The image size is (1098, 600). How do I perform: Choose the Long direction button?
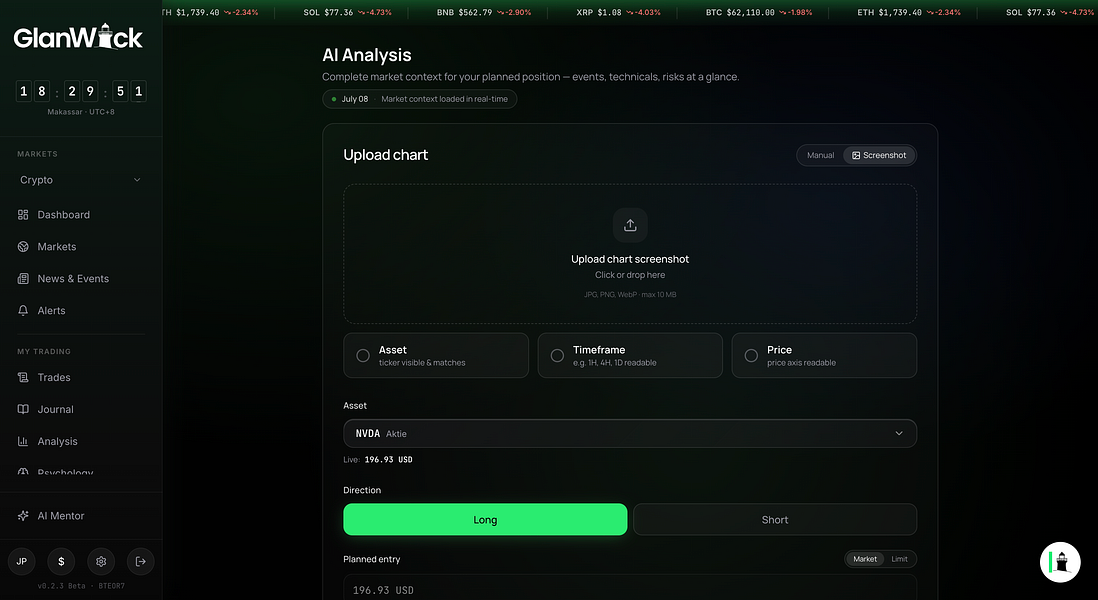point(485,519)
